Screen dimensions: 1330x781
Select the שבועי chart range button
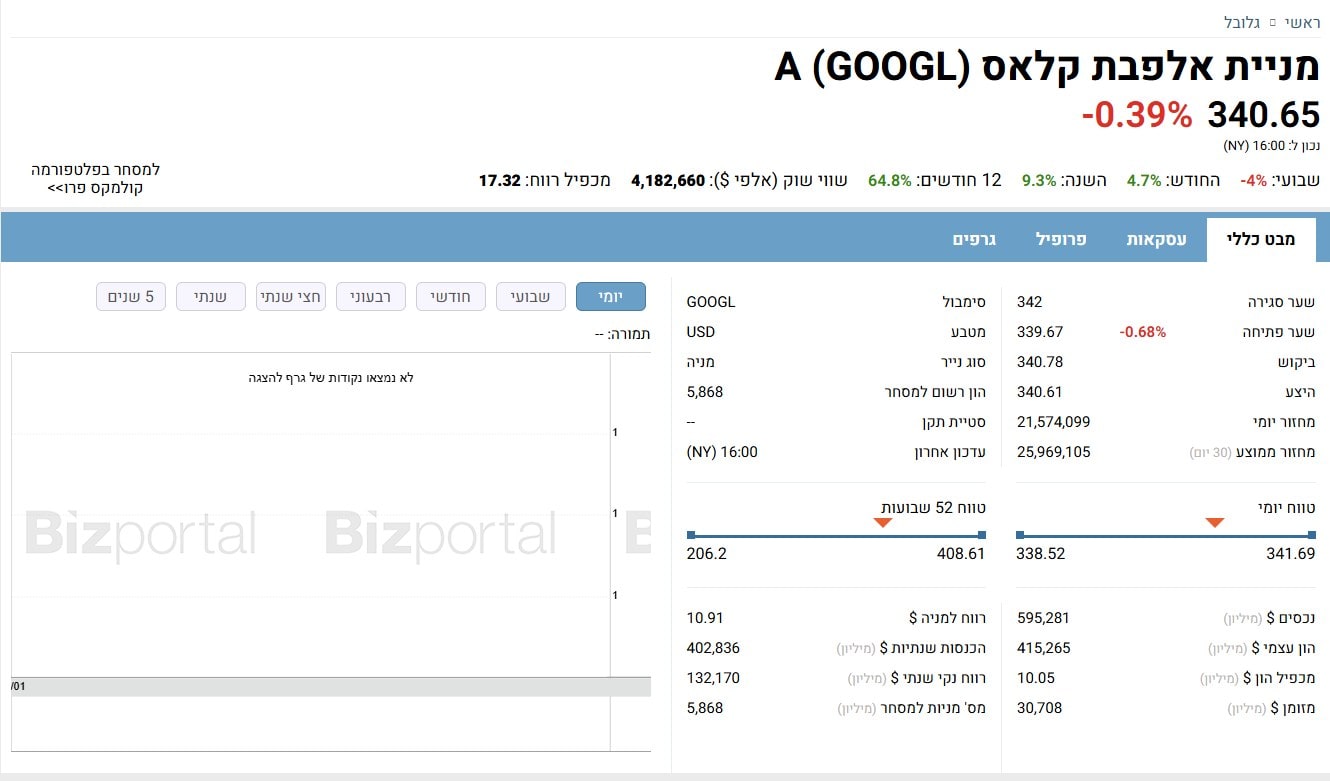click(531, 297)
